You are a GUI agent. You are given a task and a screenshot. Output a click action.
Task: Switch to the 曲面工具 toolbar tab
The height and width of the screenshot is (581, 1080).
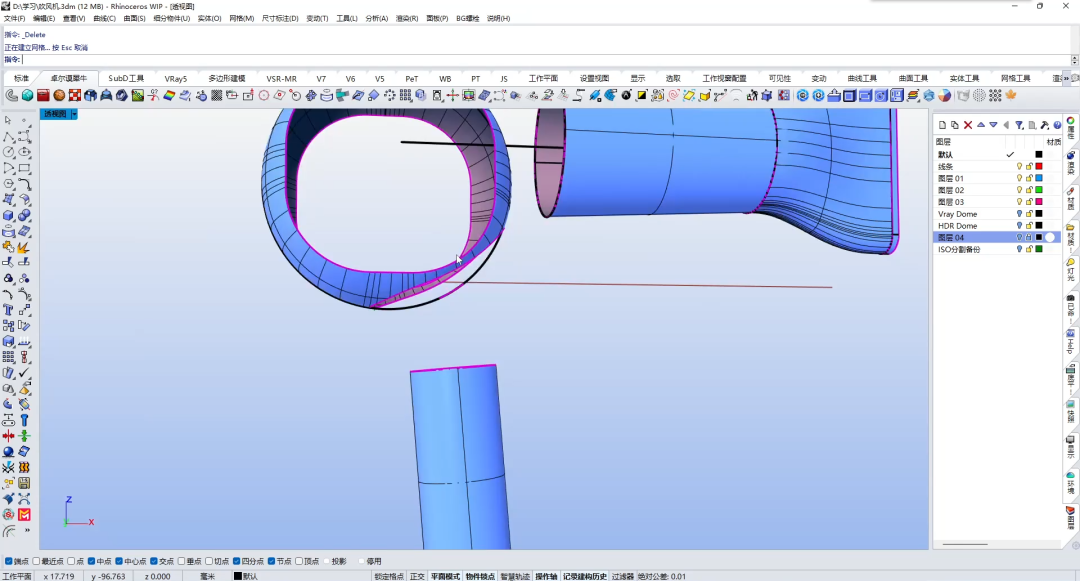tap(913, 78)
